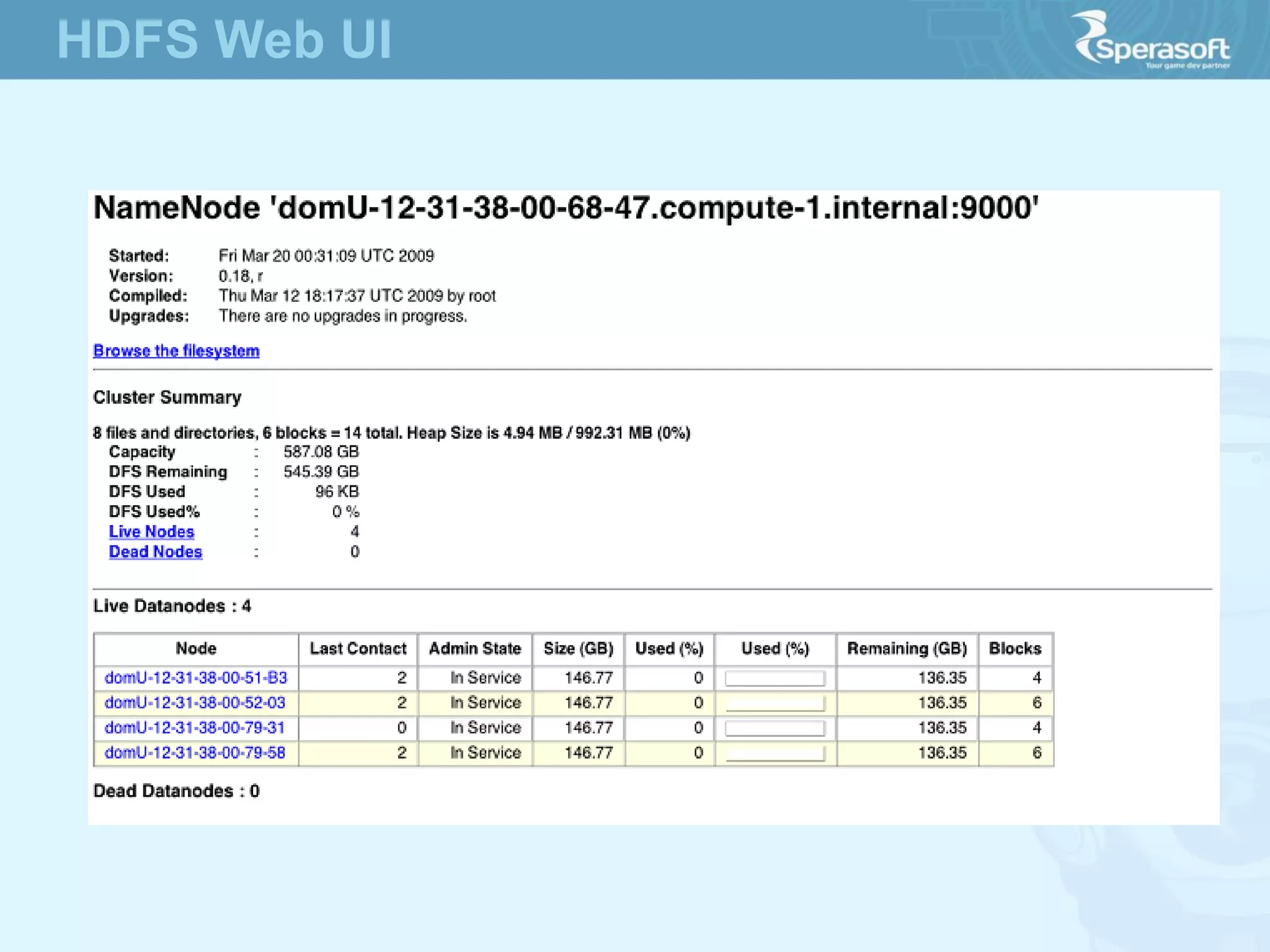
Task: Select the Node column header
Action: 196,649
